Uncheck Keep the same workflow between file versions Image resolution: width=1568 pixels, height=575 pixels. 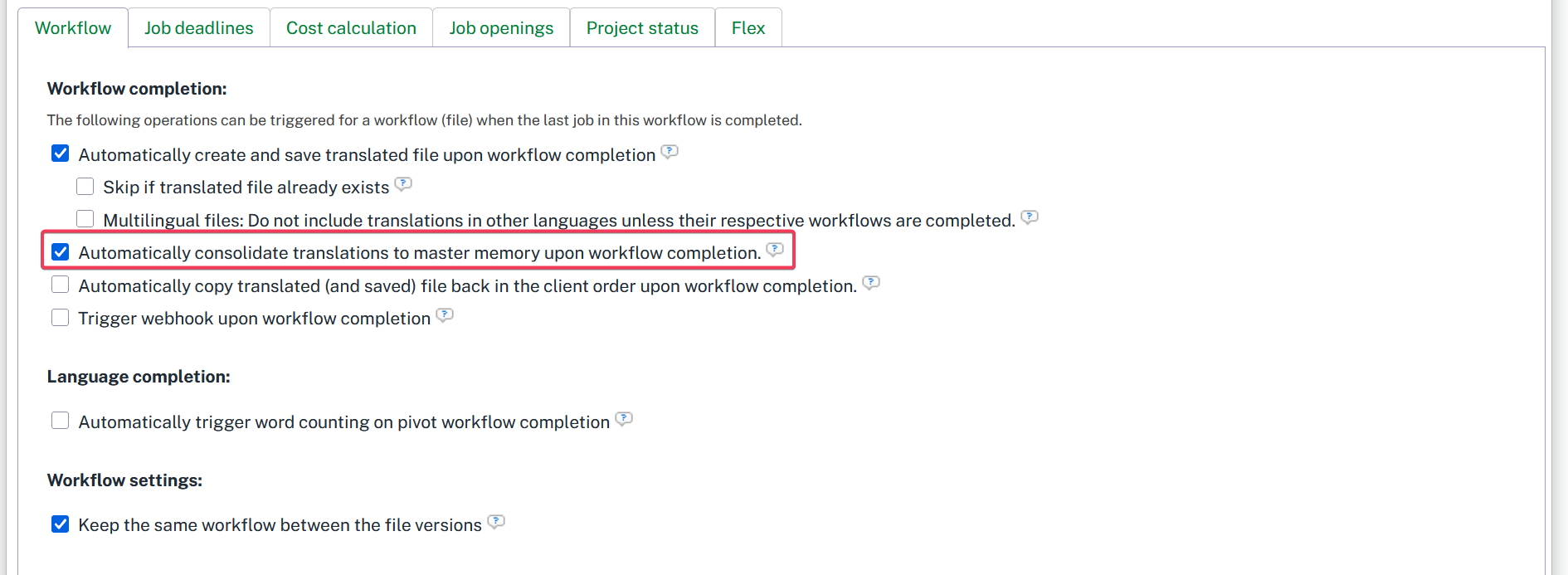61,524
